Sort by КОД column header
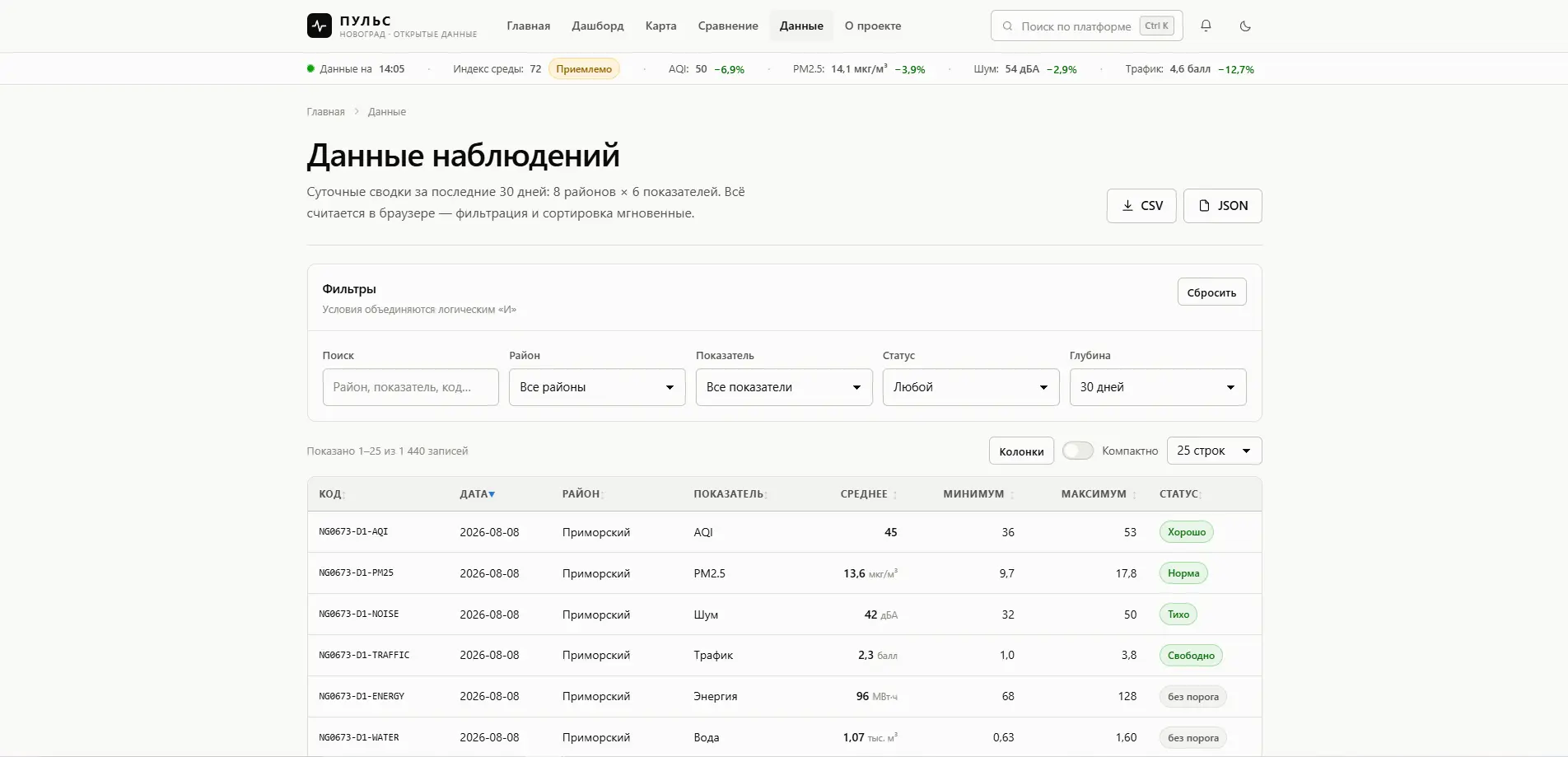The width and height of the screenshot is (1568, 757). point(332,494)
